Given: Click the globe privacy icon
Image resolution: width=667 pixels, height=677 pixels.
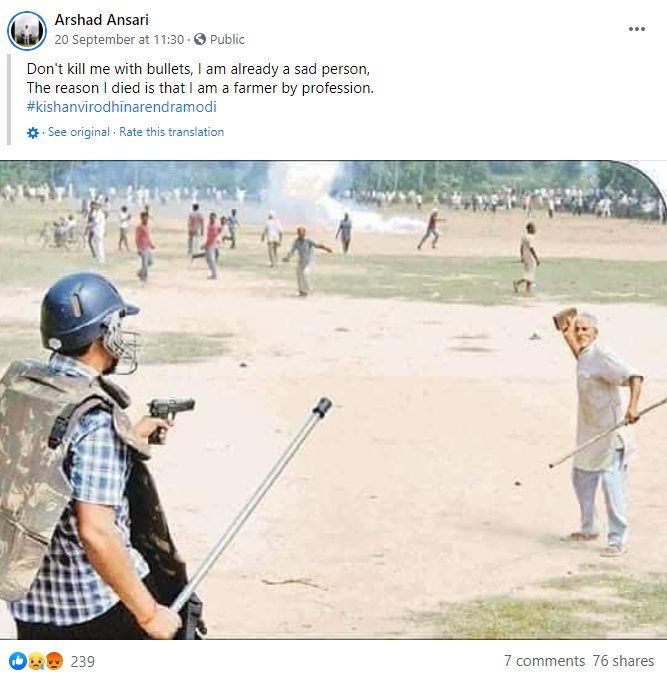Looking at the screenshot, I should click(199, 39).
